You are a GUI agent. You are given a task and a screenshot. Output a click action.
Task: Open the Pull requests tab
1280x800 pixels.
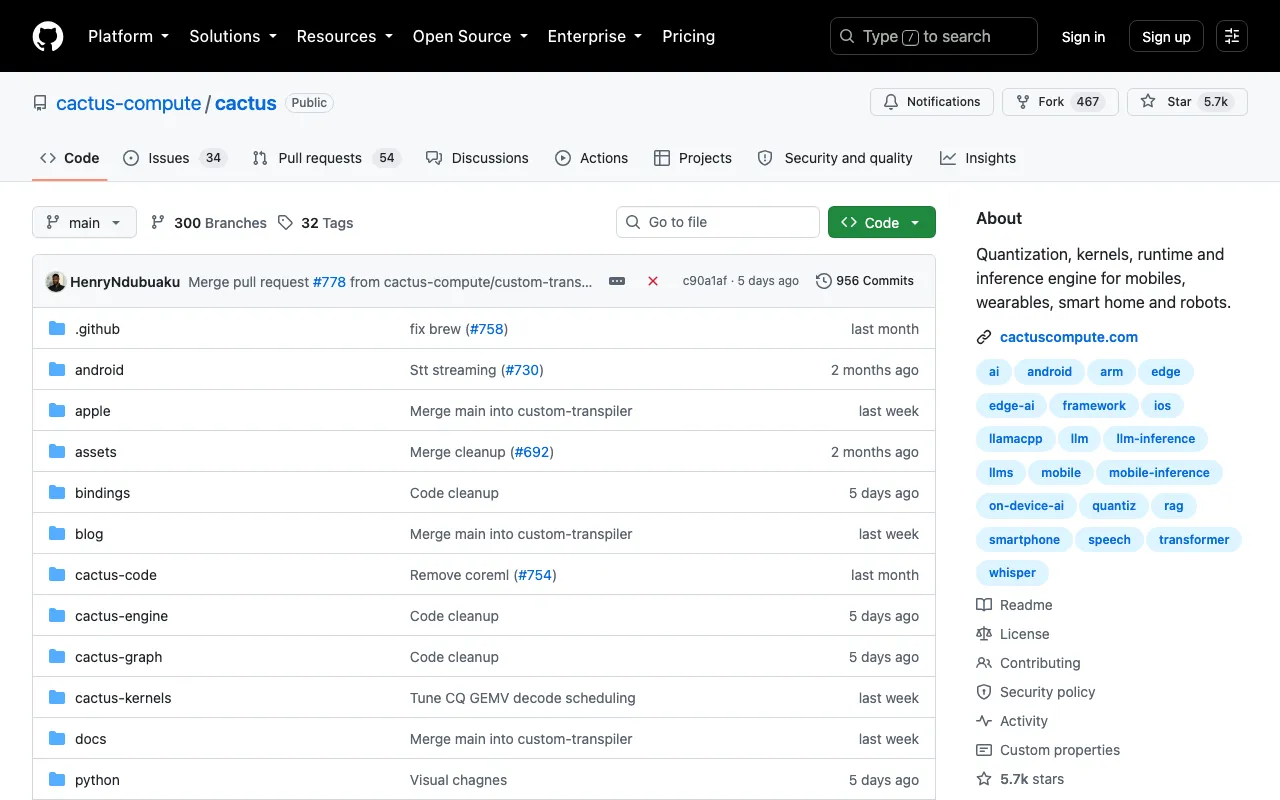[x=326, y=158]
